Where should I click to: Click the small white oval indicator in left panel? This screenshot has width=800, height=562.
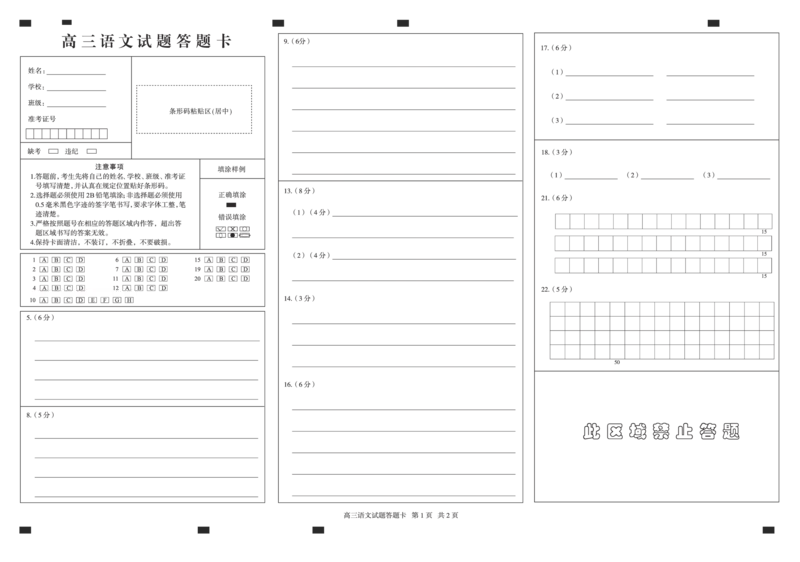click(244, 236)
